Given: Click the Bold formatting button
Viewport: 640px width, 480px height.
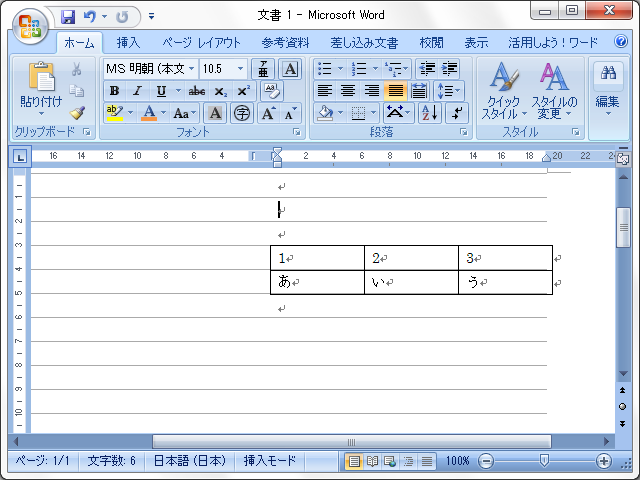Looking at the screenshot, I should (x=114, y=91).
